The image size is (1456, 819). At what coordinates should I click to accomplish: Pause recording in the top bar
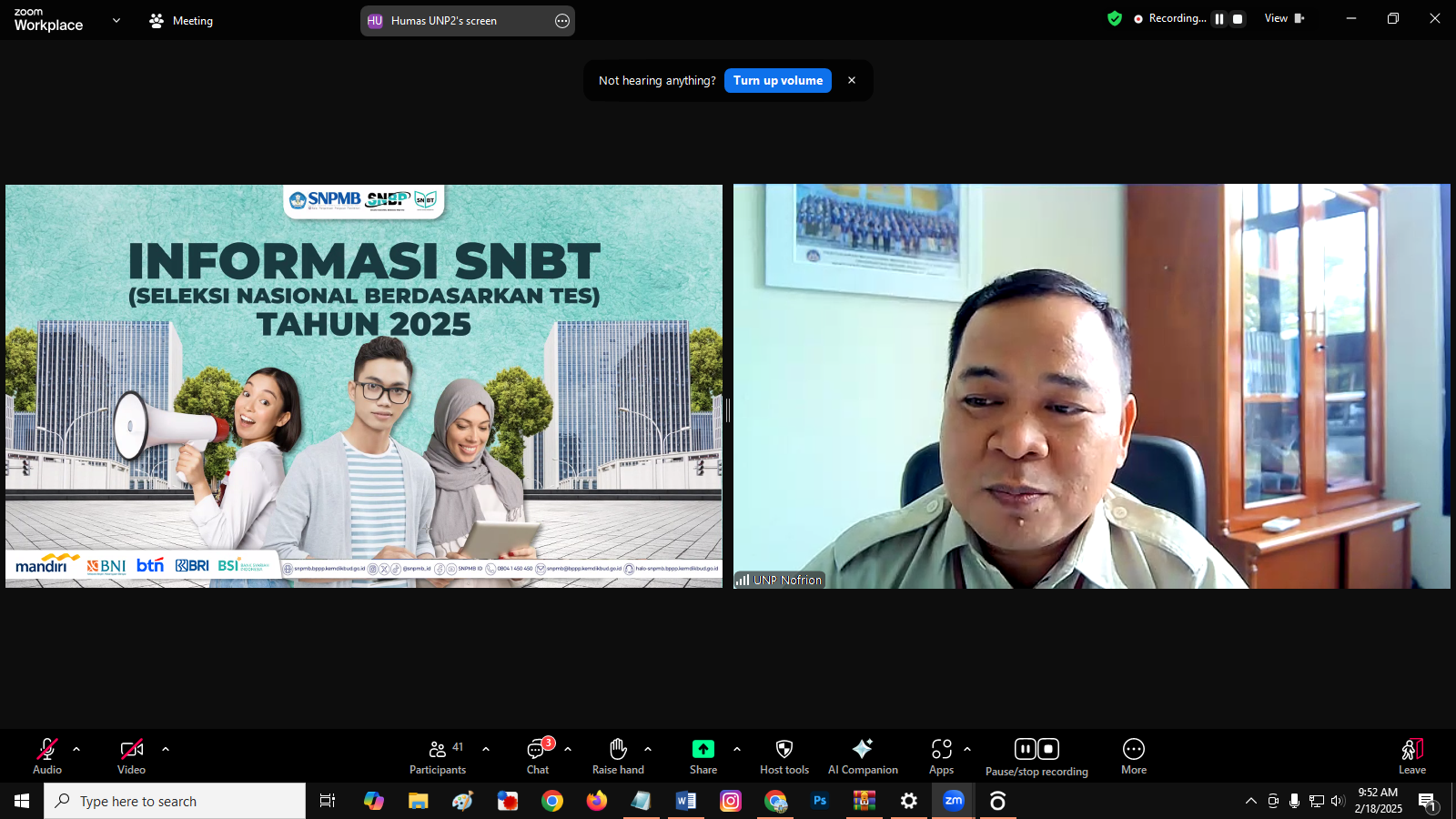[x=1219, y=19]
